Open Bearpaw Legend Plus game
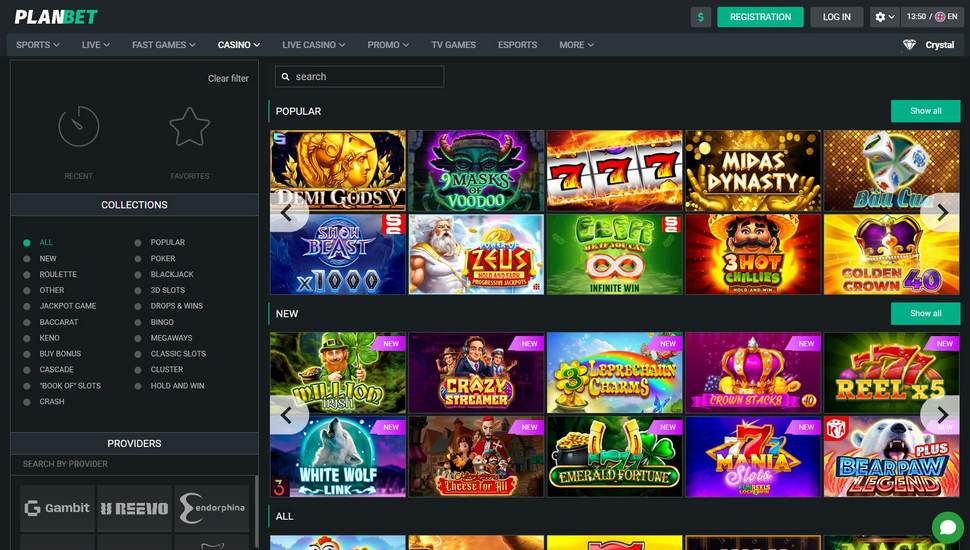The width and height of the screenshot is (970, 550). click(x=891, y=457)
